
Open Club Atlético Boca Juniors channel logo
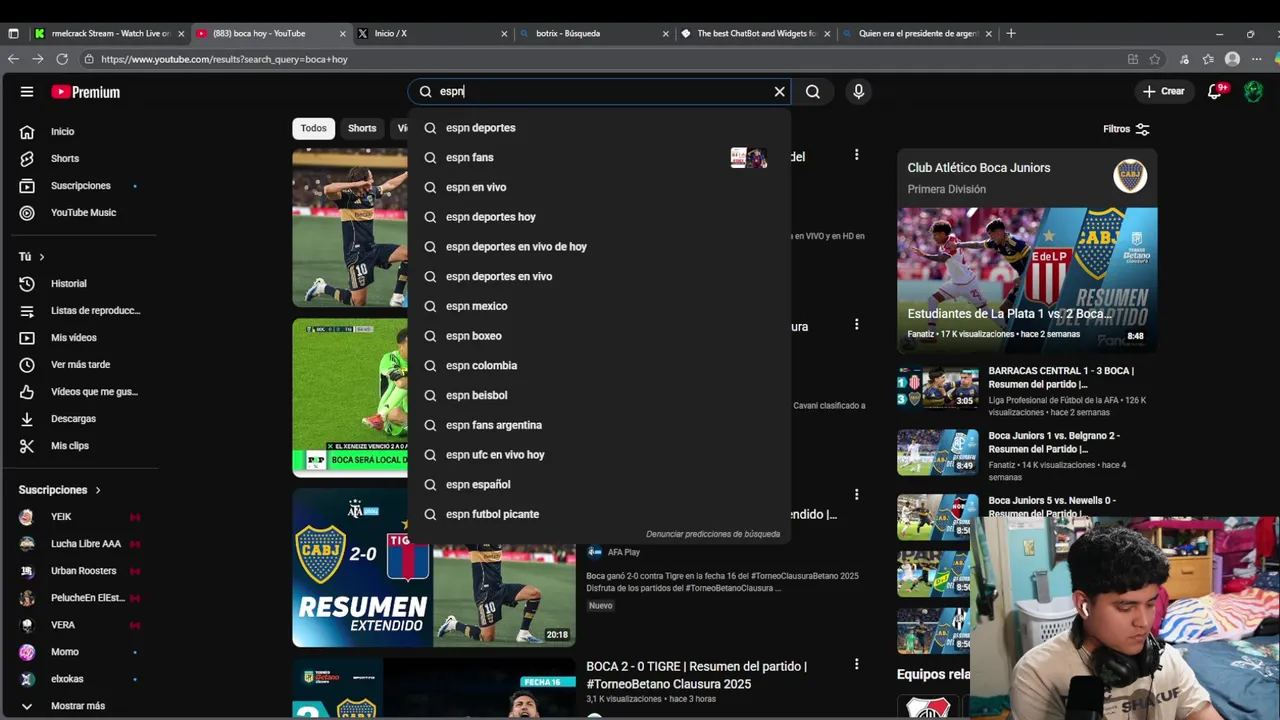1130,176
